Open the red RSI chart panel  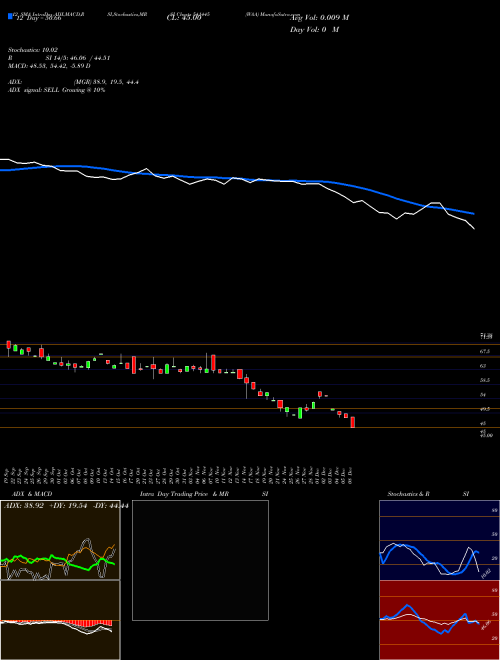coord(439,620)
